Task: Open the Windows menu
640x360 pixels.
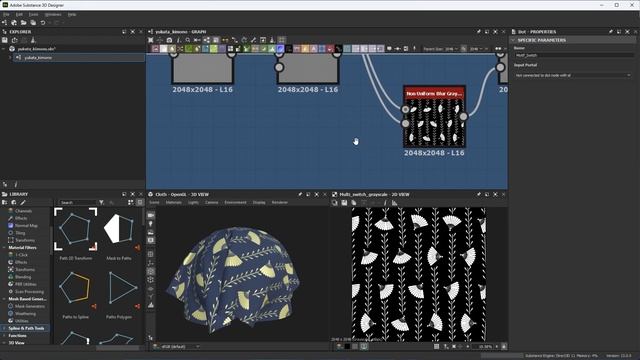Action: pos(53,14)
